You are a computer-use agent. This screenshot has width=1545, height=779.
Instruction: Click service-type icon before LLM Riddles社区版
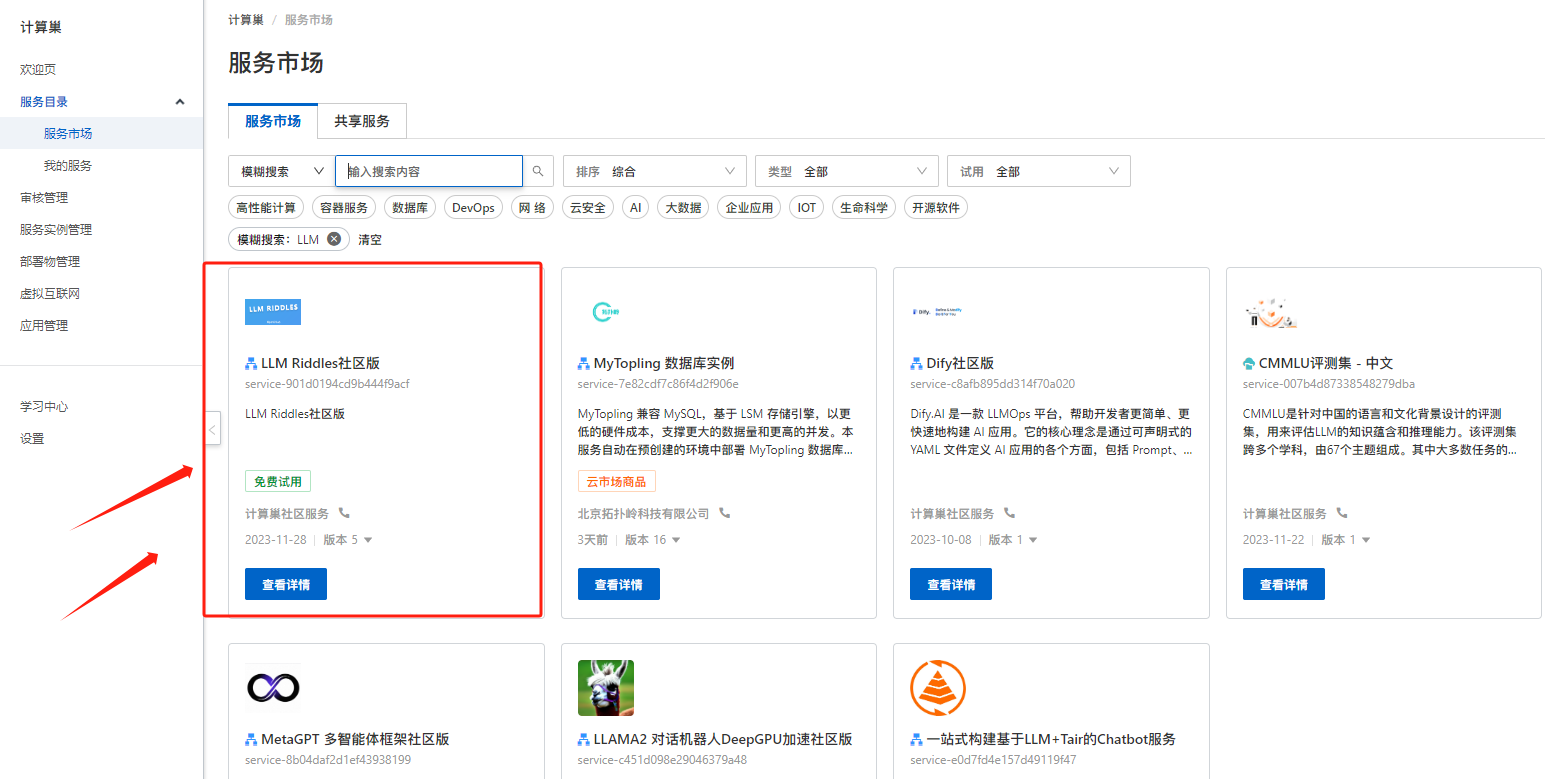[251, 363]
